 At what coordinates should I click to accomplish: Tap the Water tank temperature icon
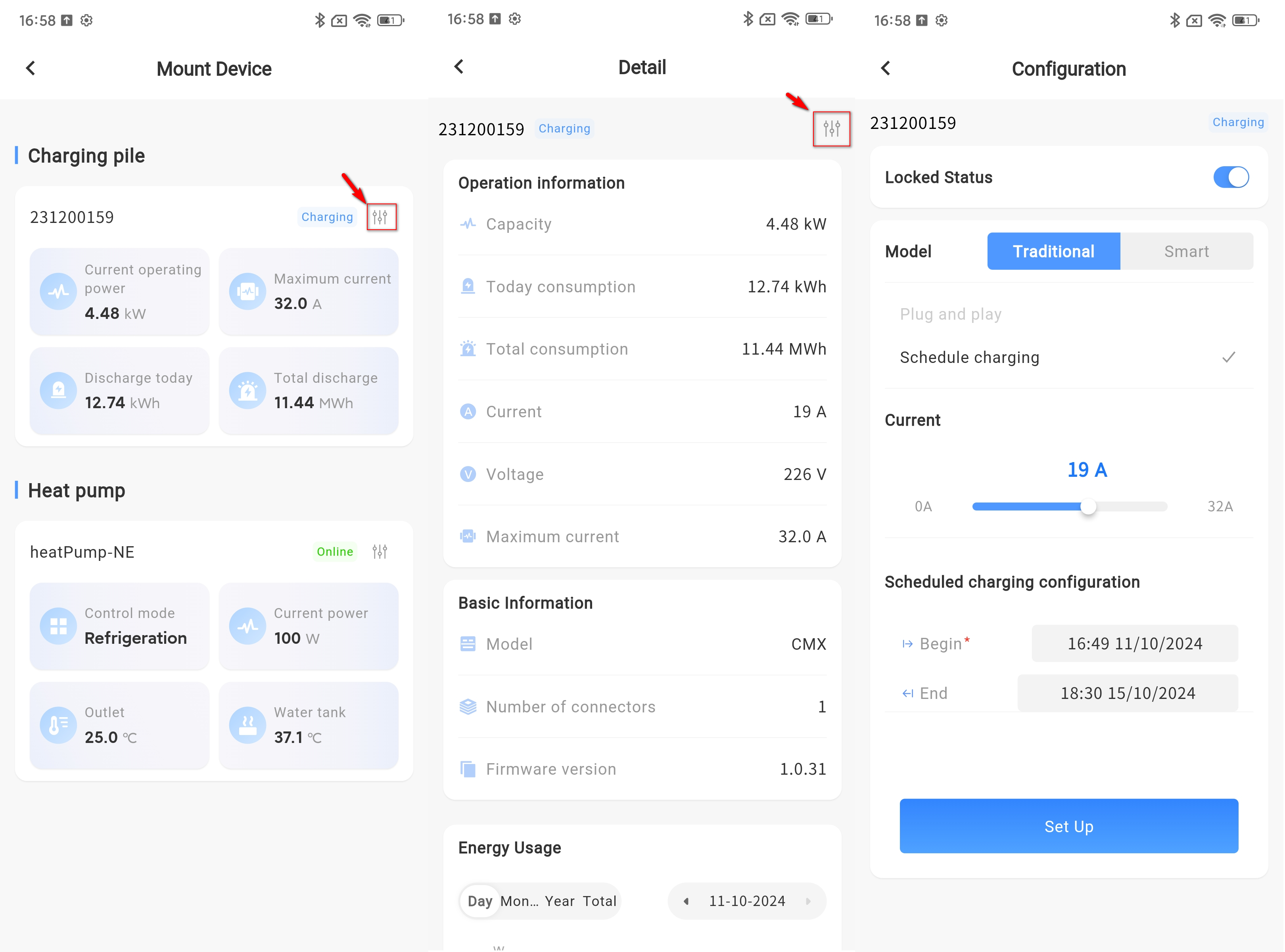[x=248, y=726]
